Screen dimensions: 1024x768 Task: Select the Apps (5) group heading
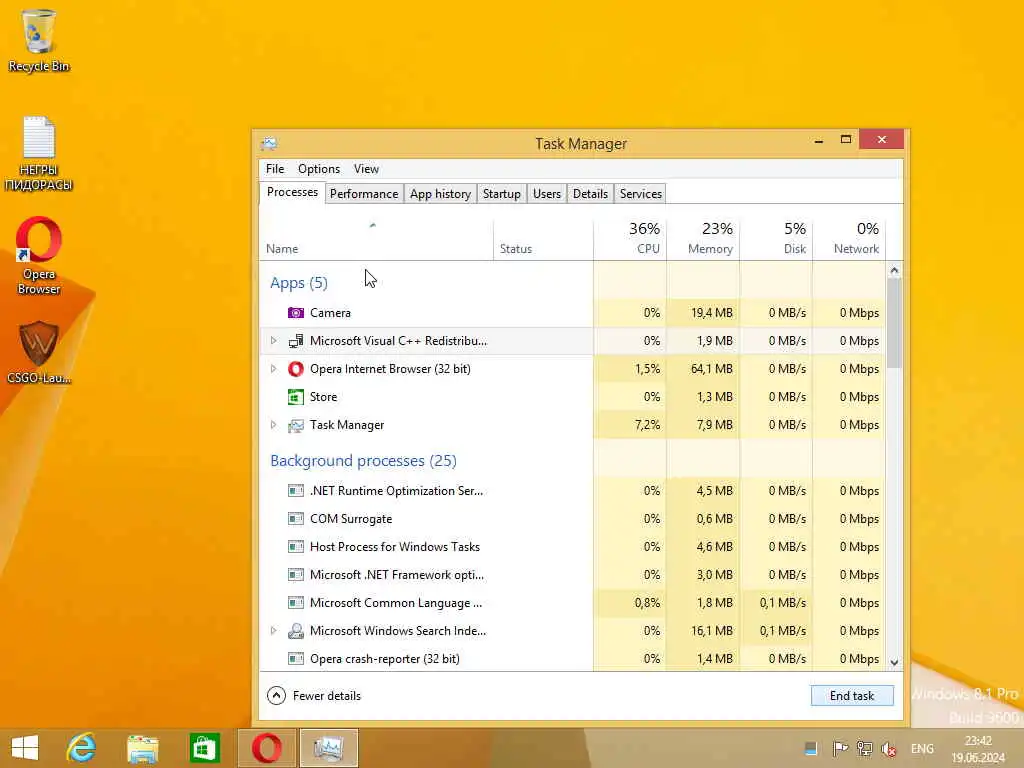click(298, 283)
